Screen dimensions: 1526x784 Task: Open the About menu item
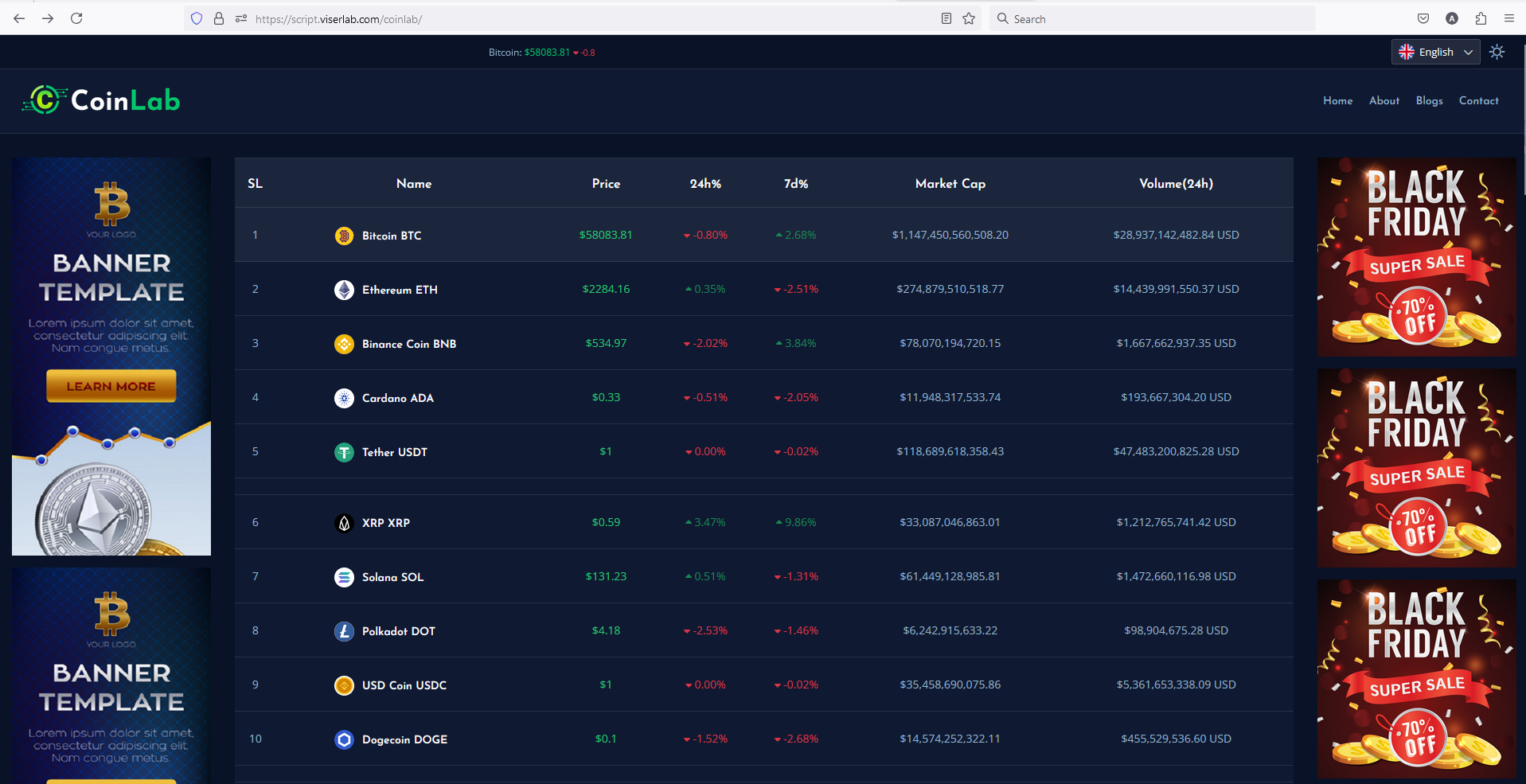(x=1384, y=101)
